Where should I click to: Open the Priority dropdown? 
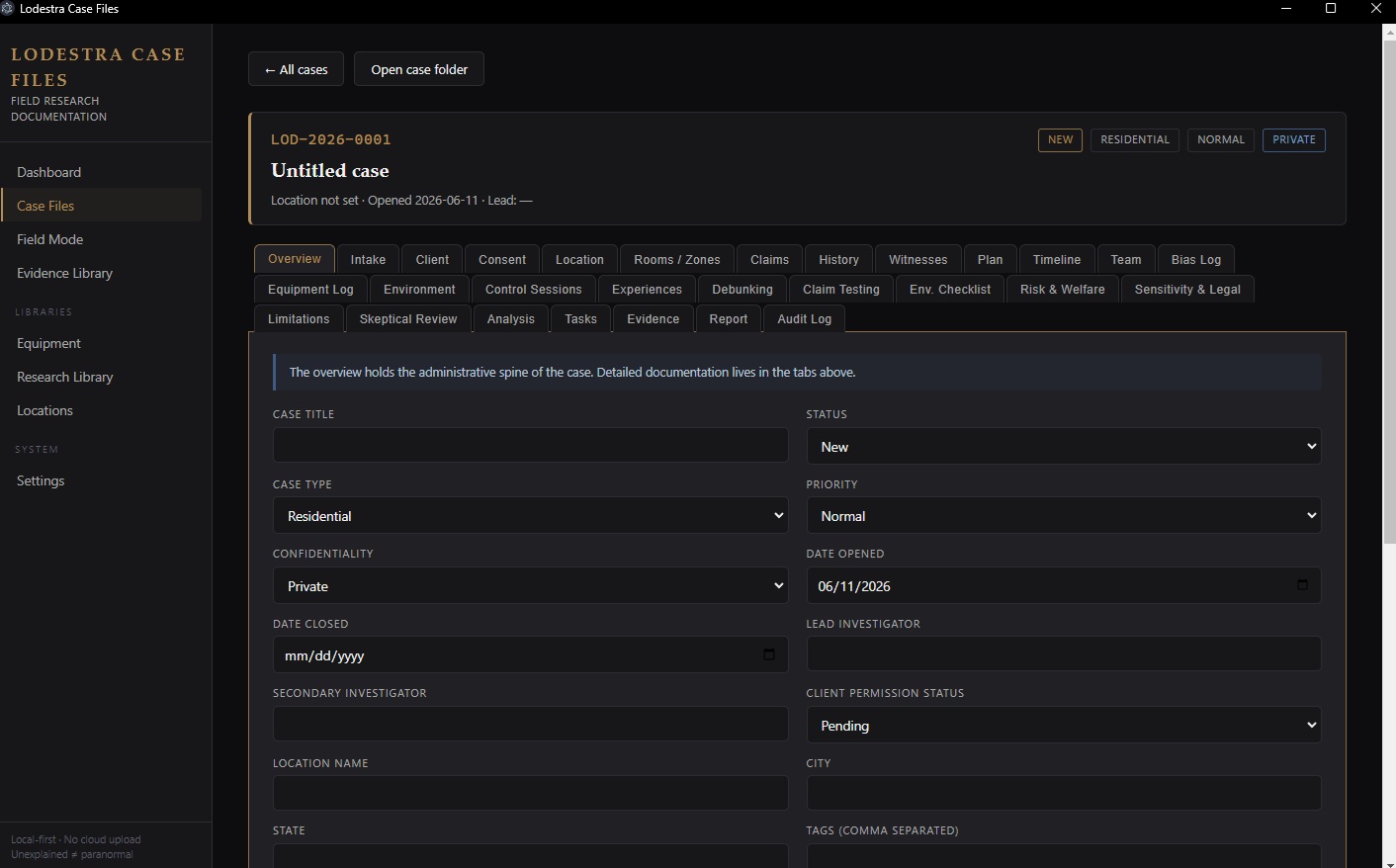(x=1064, y=515)
